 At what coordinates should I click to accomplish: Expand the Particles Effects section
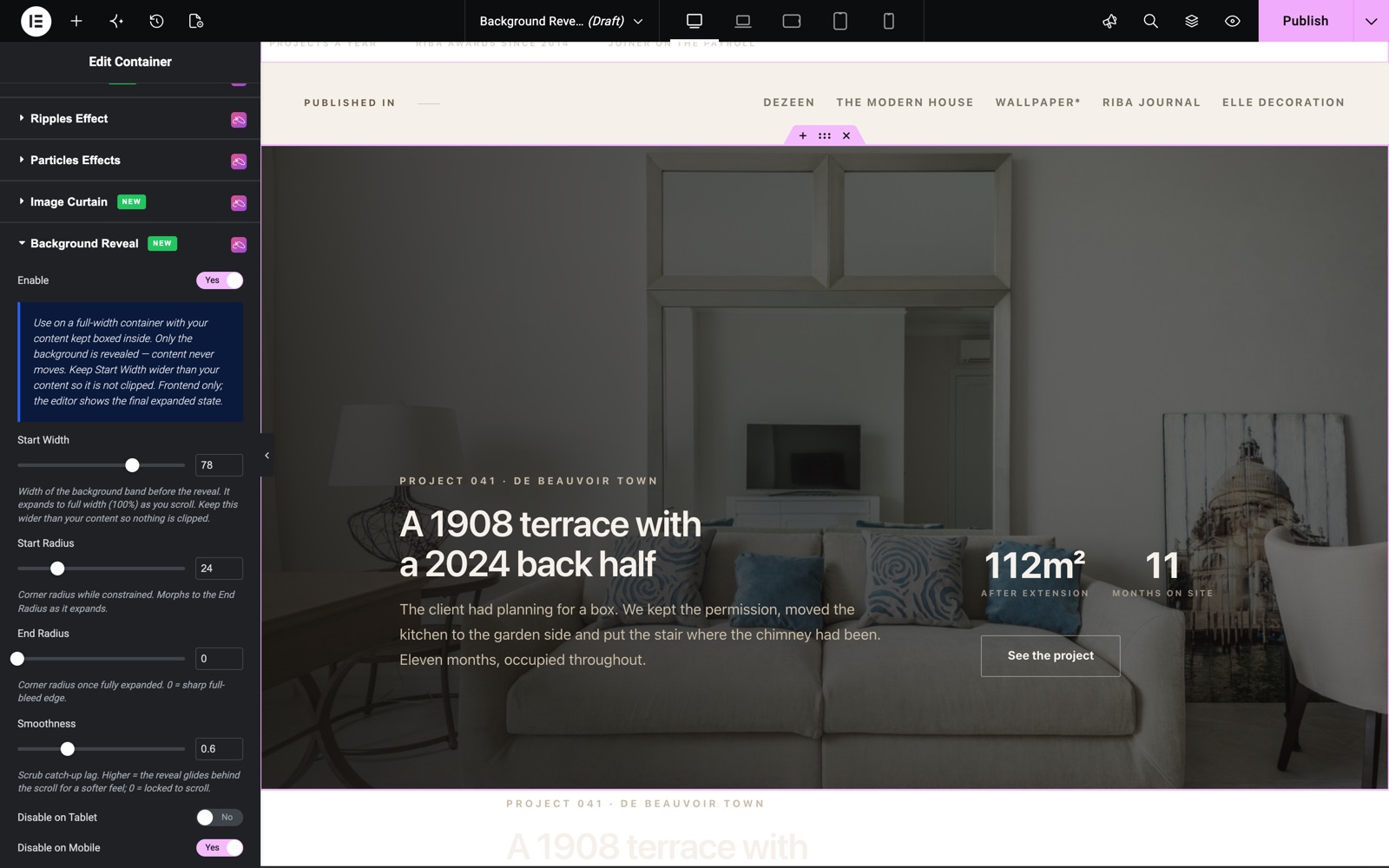click(130, 161)
